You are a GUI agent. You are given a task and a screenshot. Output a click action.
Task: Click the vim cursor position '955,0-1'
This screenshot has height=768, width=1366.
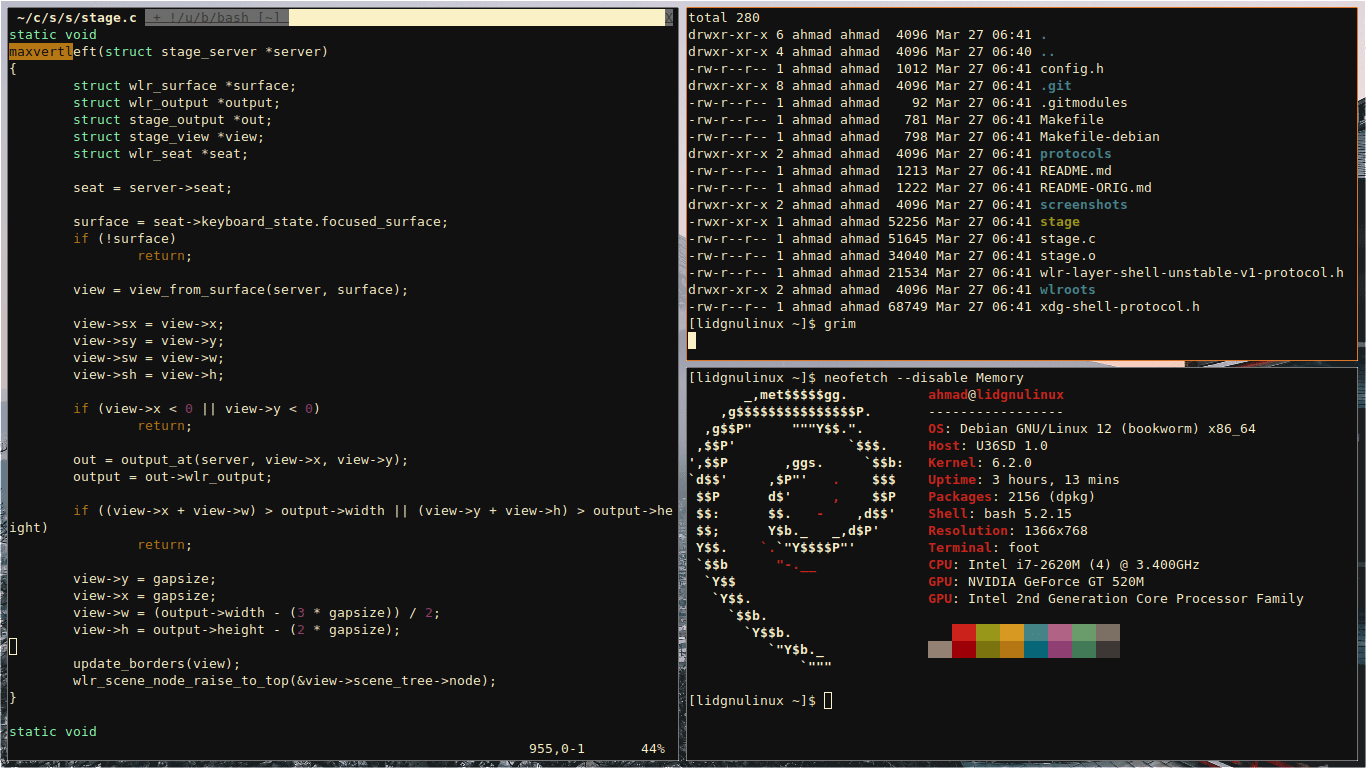(x=557, y=748)
